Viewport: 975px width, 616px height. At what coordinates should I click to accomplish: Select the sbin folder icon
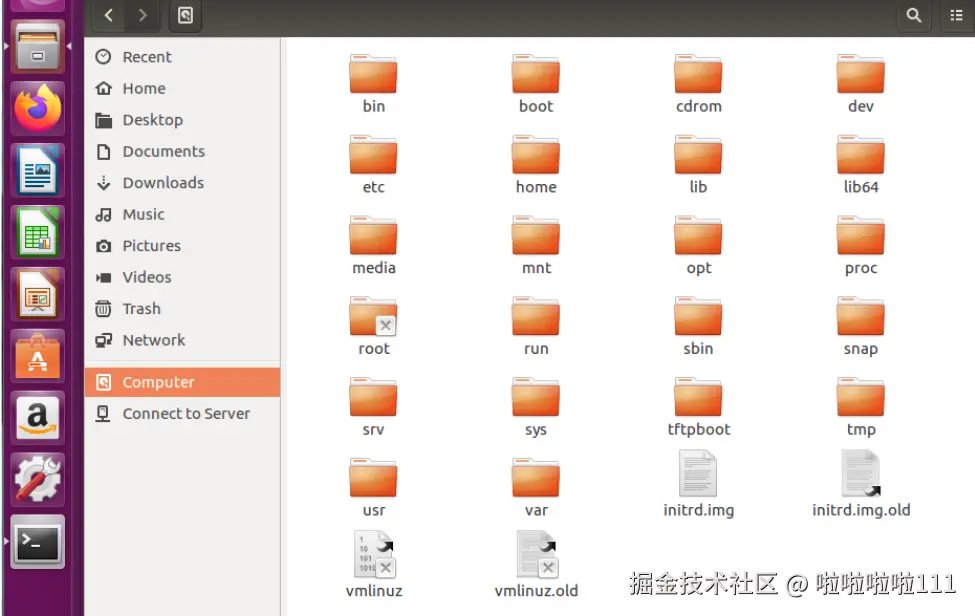coord(698,316)
